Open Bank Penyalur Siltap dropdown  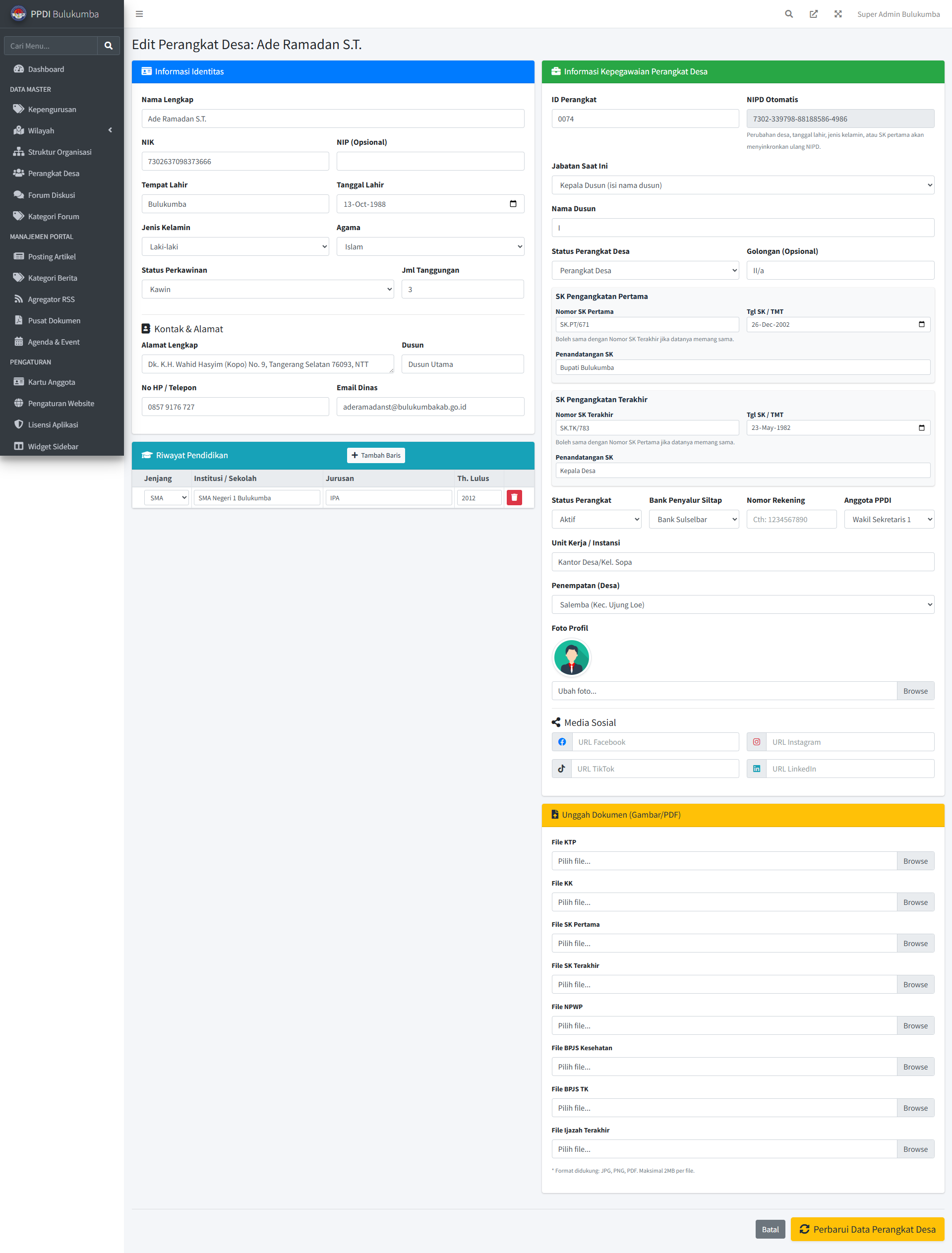tap(694, 519)
